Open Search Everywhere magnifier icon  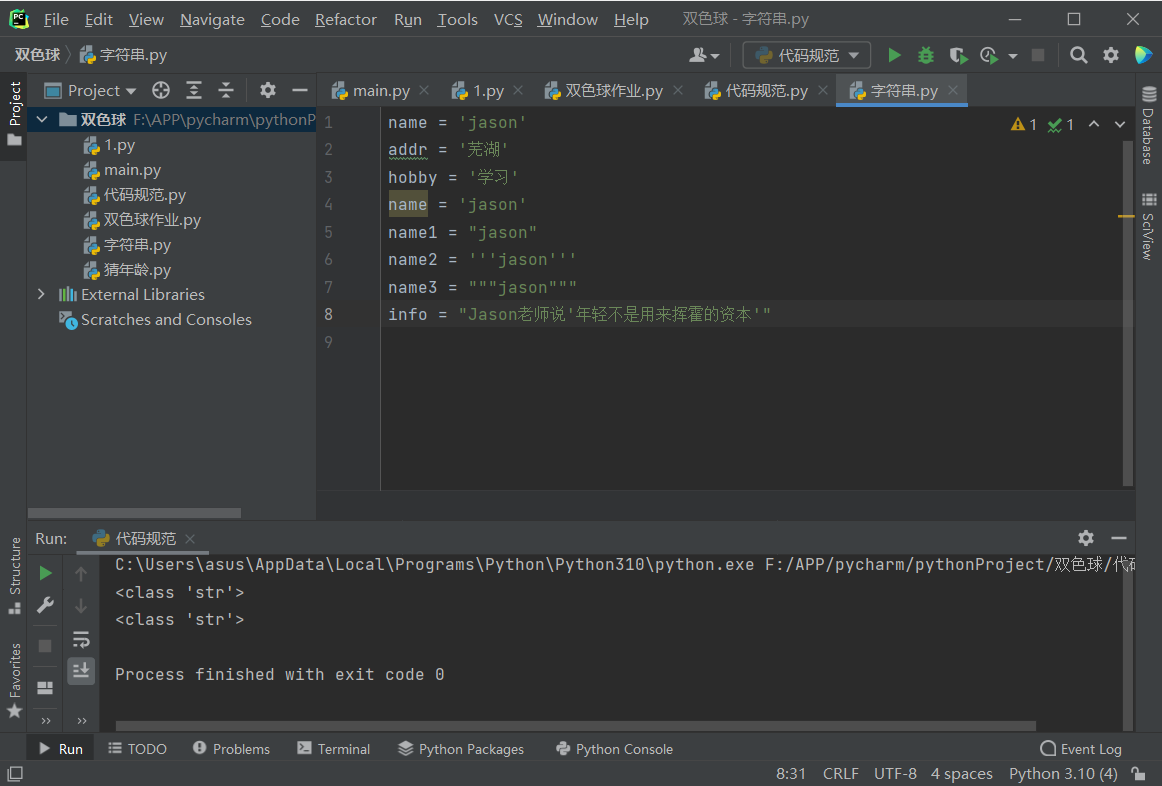(x=1078, y=55)
